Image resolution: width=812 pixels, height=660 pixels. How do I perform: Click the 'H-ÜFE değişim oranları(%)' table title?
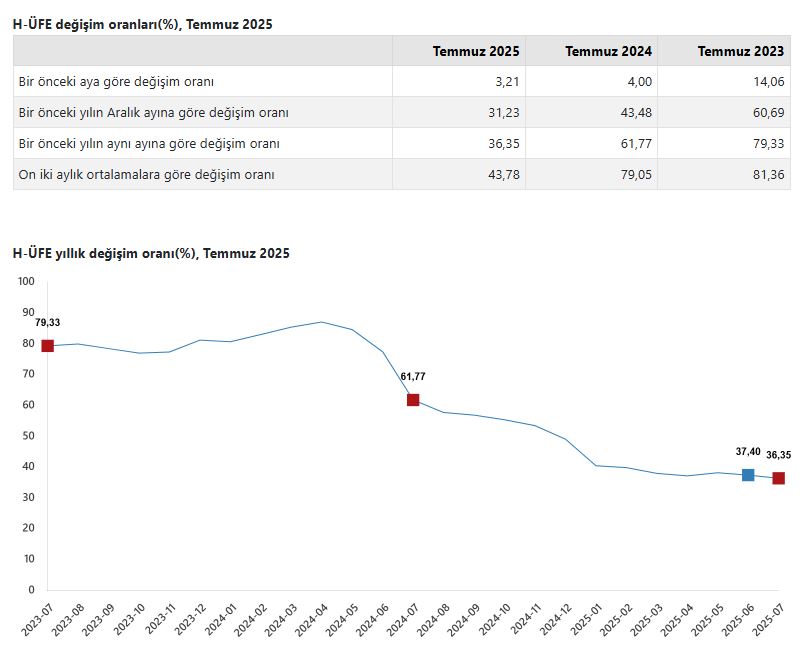[x=142, y=23]
